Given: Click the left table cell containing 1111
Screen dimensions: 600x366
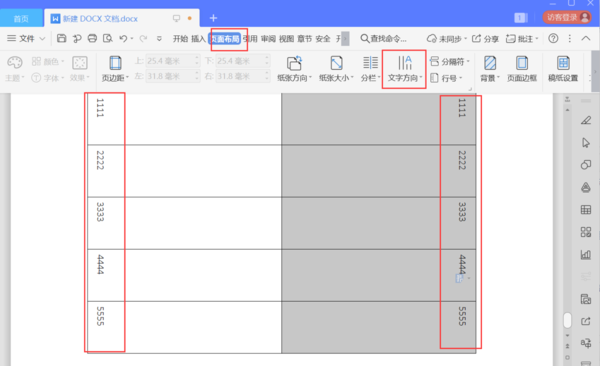Looking at the screenshot, I should point(184,119).
